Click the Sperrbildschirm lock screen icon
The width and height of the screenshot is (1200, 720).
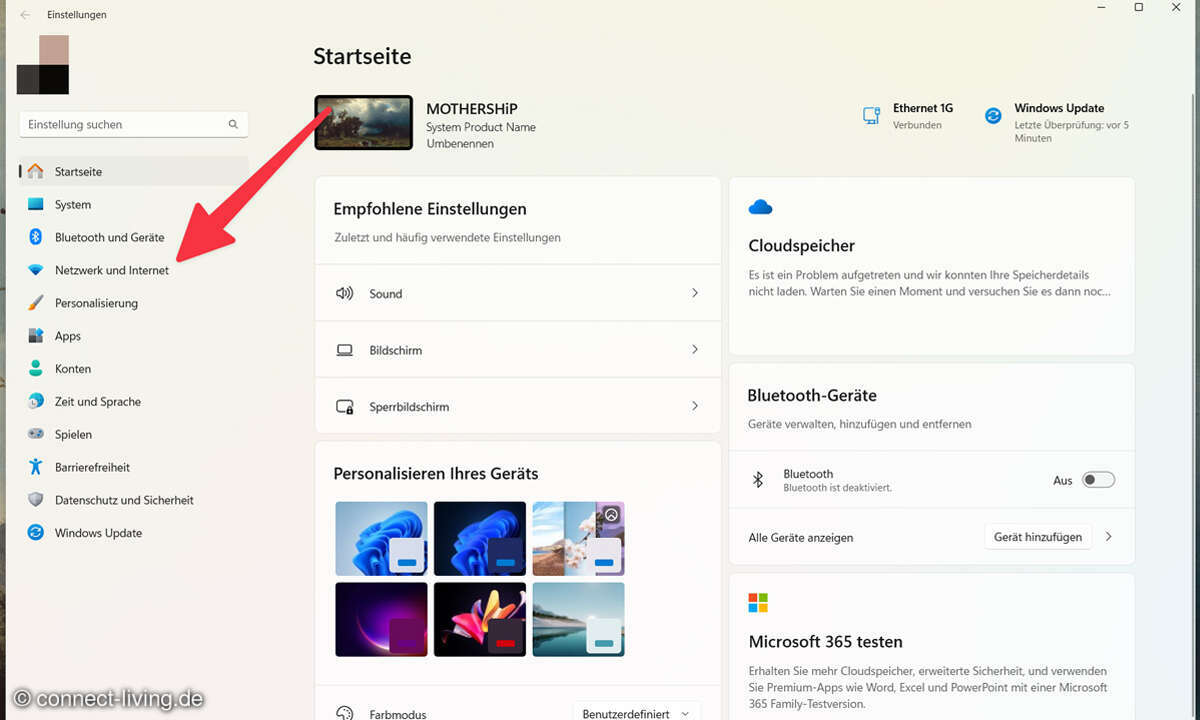pos(345,407)
